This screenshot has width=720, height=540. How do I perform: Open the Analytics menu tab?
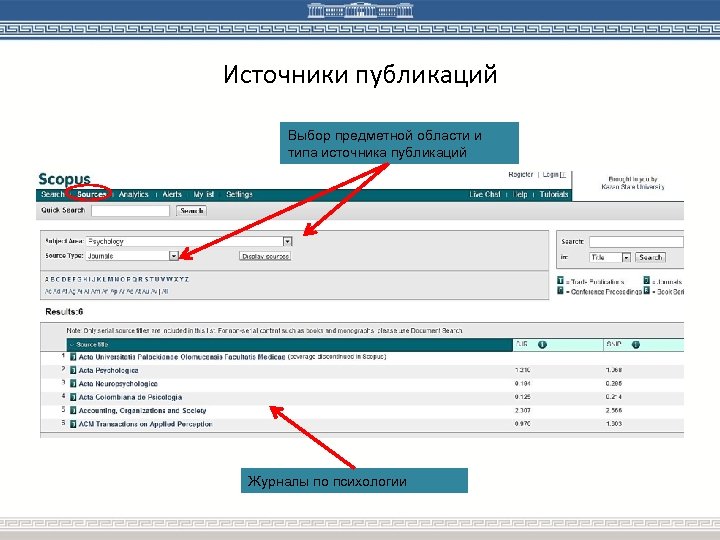tap(134, 194)
